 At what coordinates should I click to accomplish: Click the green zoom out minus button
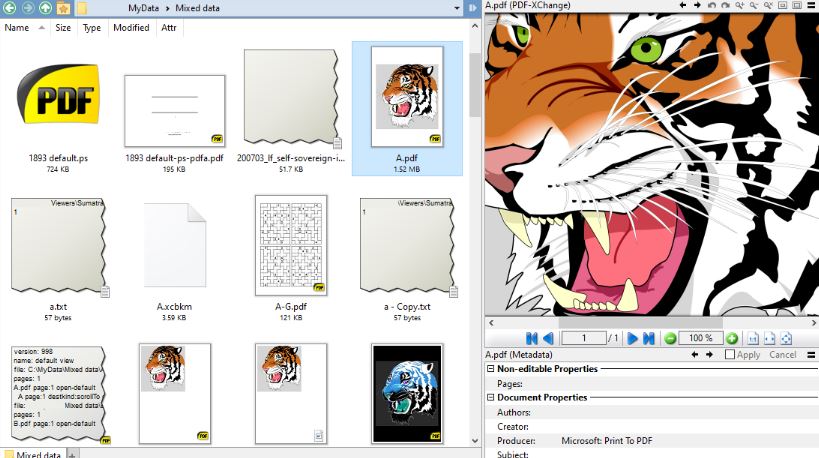coord(670,338)
